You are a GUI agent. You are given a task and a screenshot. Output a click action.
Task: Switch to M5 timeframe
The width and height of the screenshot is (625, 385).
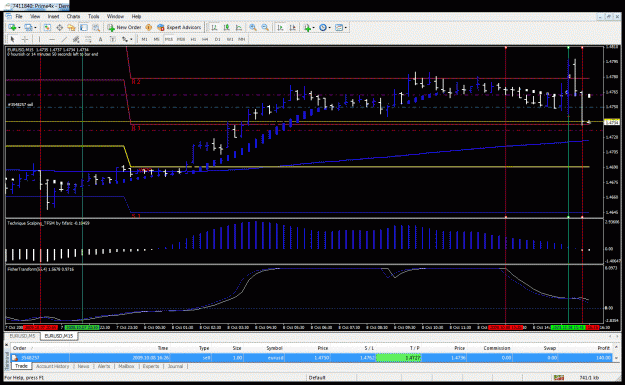pos(156,39)
